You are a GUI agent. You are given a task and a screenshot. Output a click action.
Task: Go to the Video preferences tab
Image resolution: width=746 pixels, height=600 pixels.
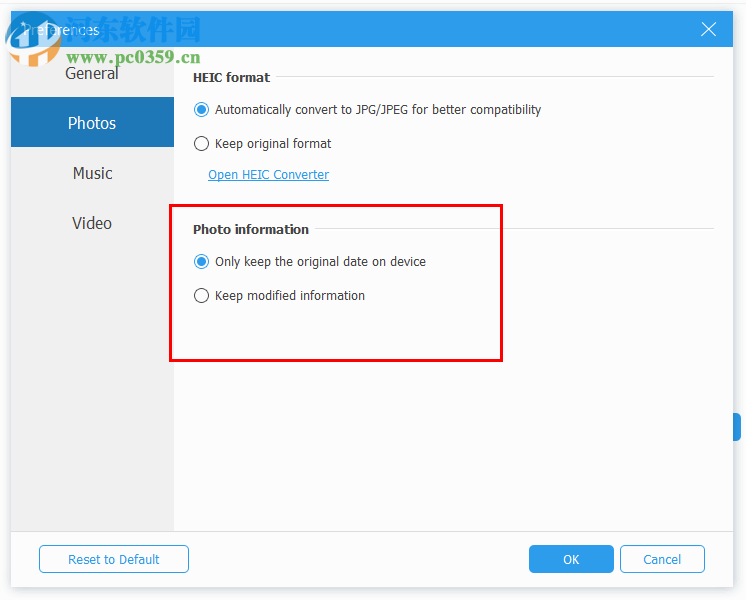point(92,223)
